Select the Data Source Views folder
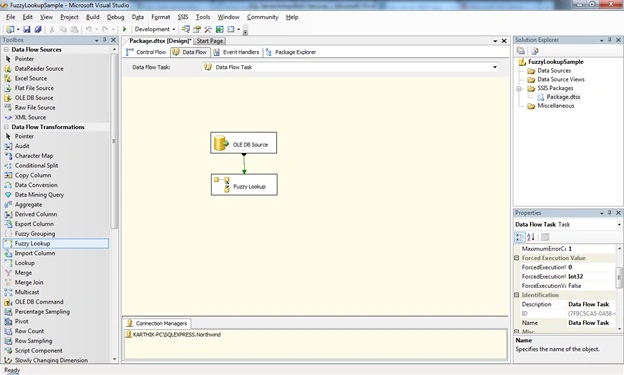Viewport: 624px width, 375px height. (x=560, y=79)
